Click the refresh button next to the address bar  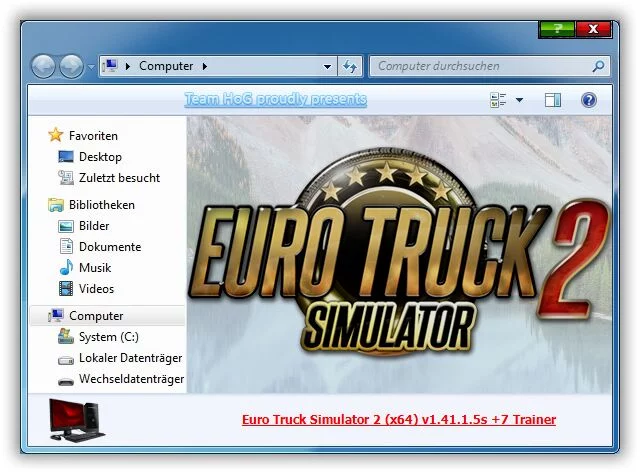(x=350, y=66)
